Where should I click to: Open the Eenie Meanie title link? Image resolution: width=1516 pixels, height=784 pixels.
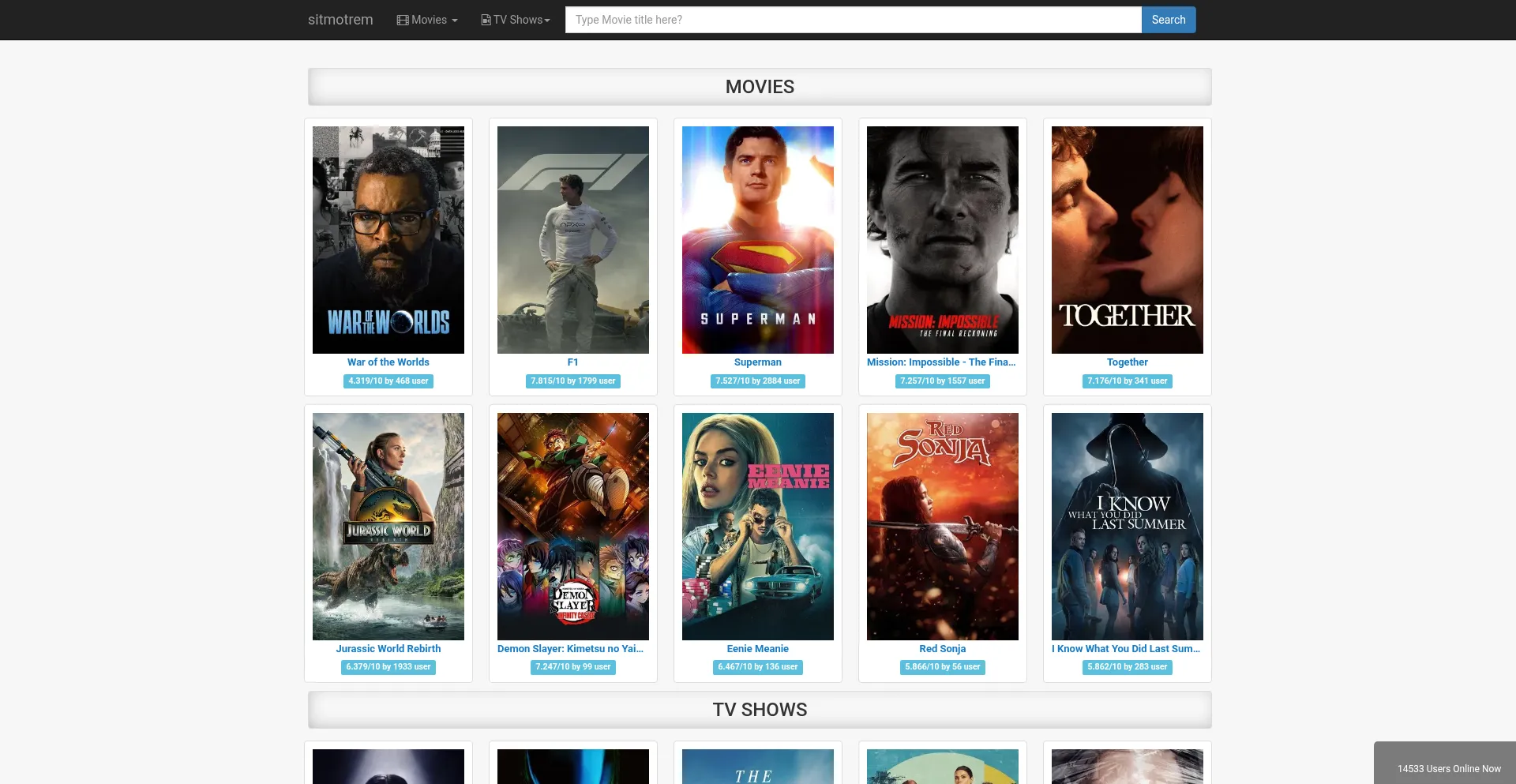[x=758, y=649]
